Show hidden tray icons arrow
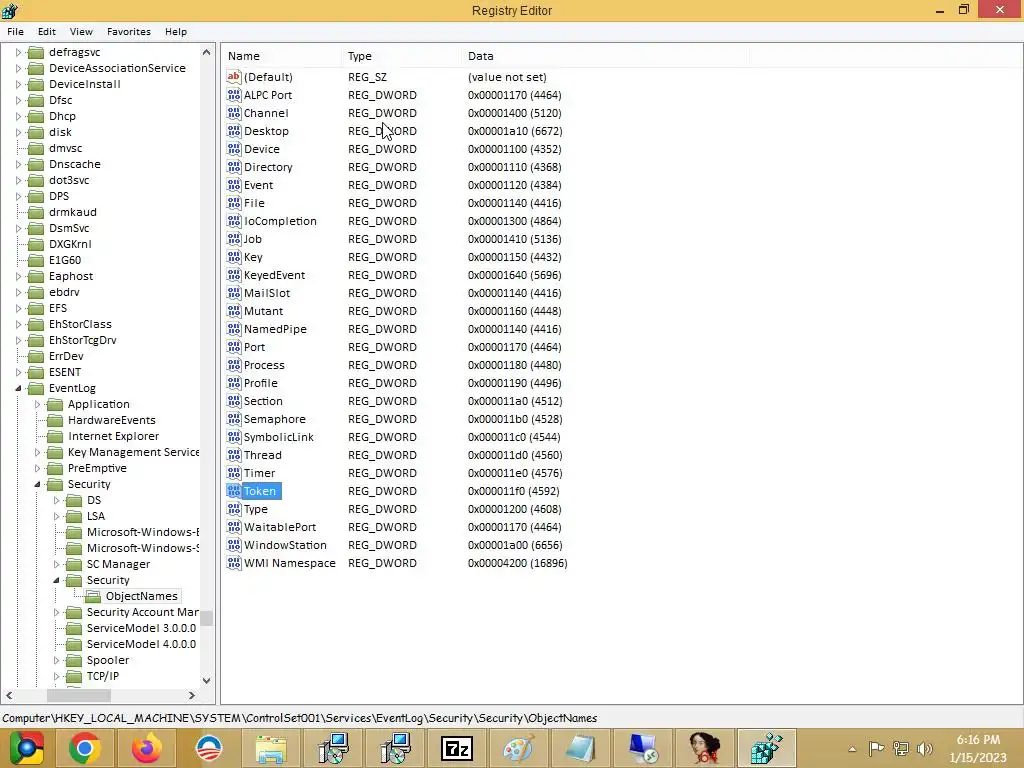This screenshot has width=1024, height=768. (852, 749)
